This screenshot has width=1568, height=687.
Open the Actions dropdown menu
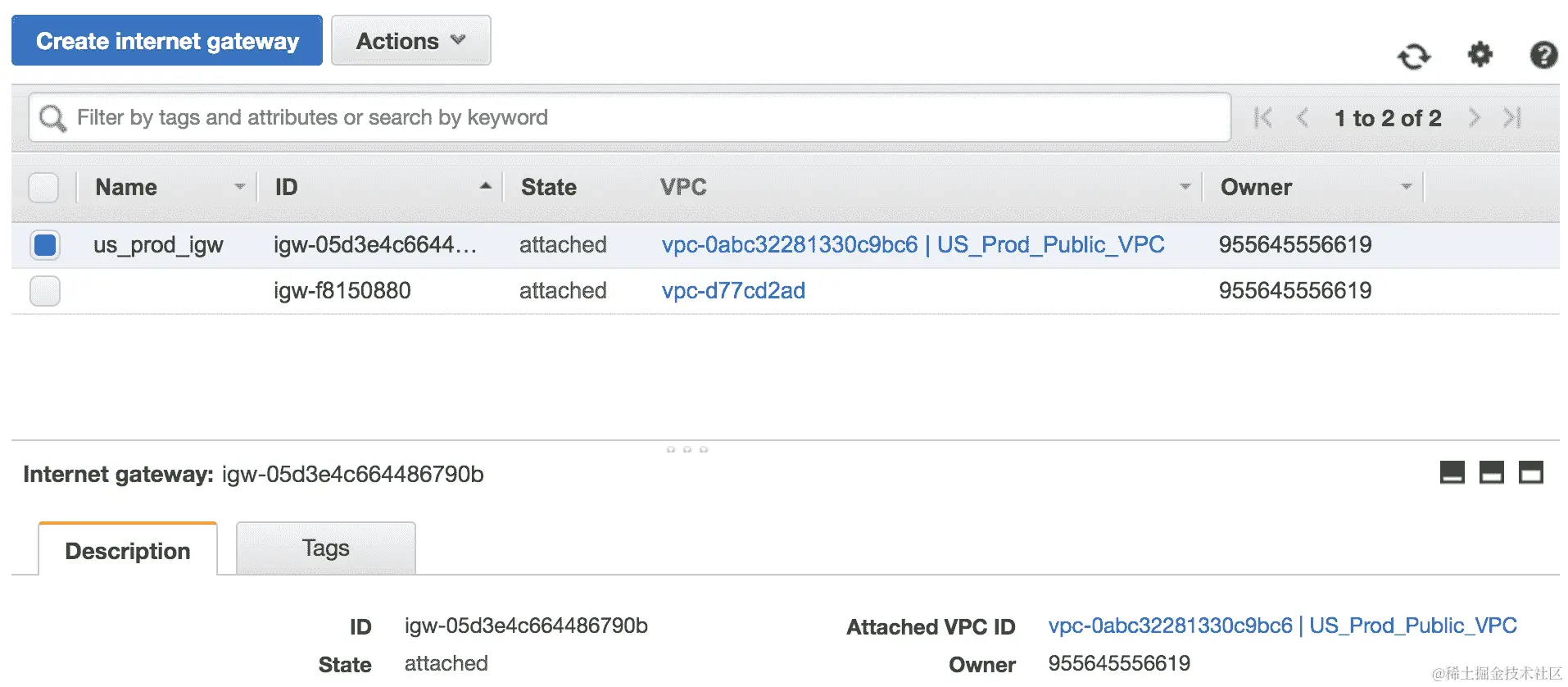(410, 41)
